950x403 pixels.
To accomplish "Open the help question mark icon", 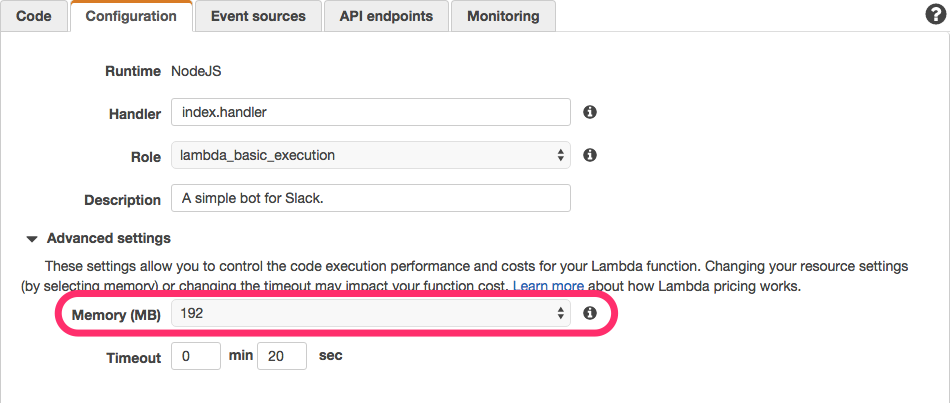I will point(935,15).
